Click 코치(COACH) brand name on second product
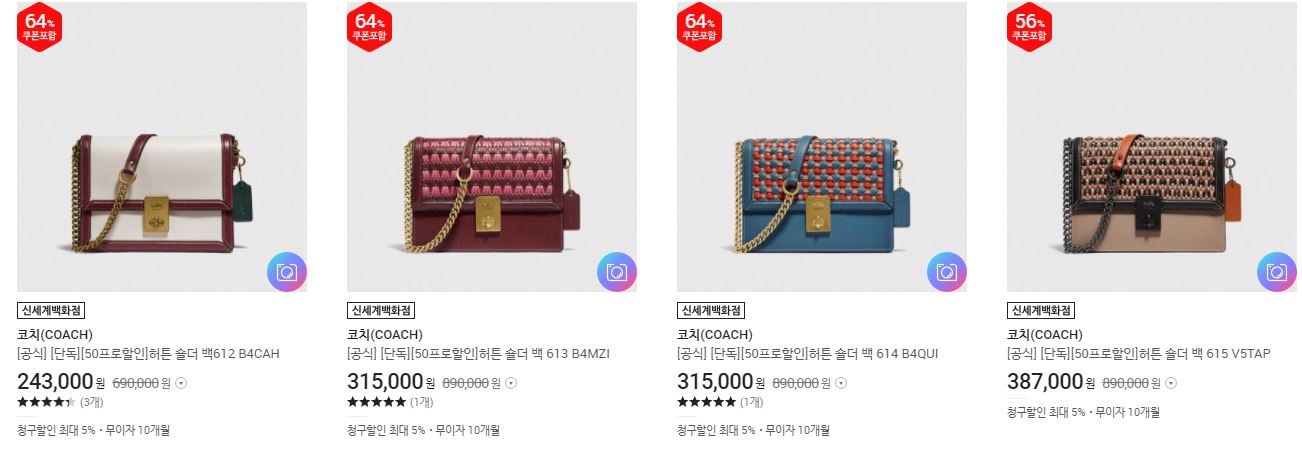Viewport: 1302px width, 464px height. tap(385, 334)
